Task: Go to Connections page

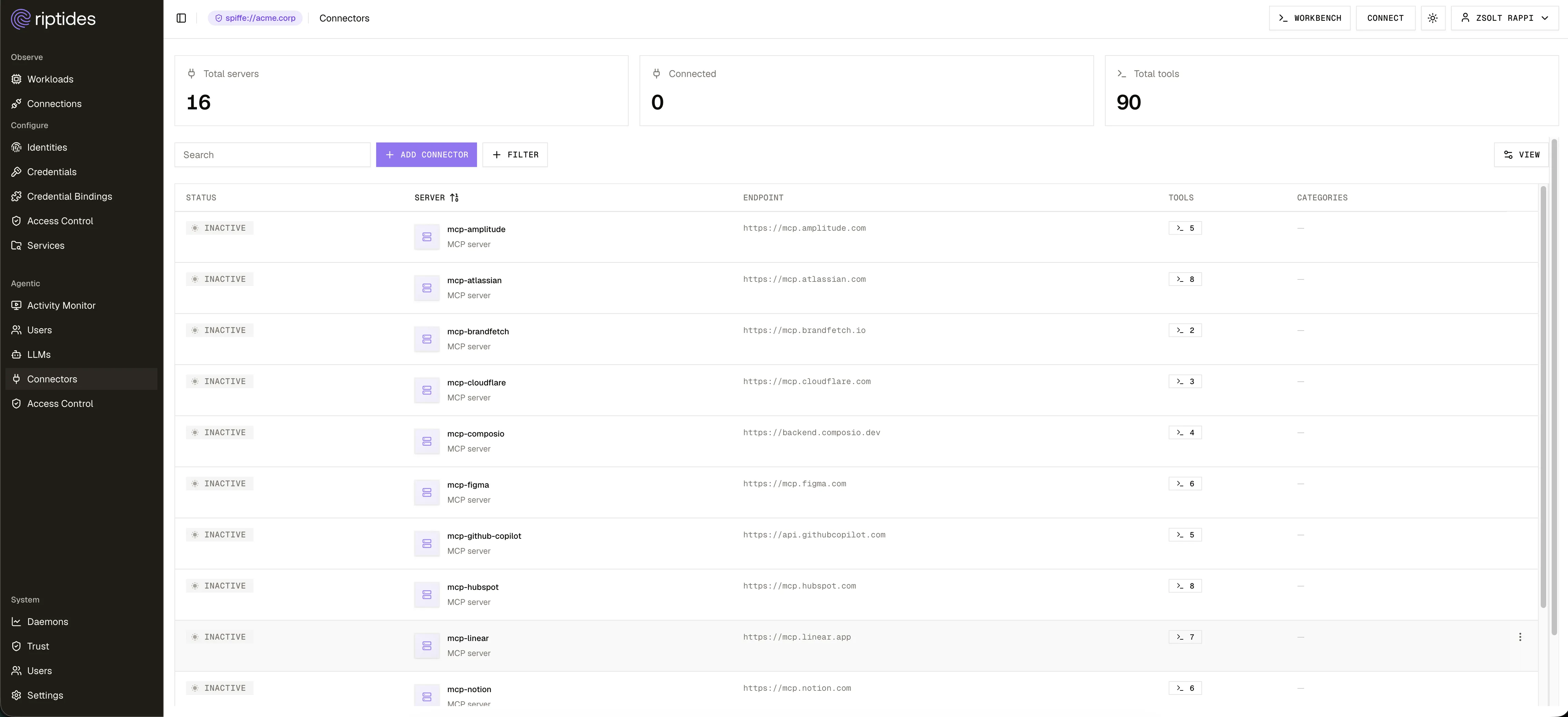Action: click(81, 104)
